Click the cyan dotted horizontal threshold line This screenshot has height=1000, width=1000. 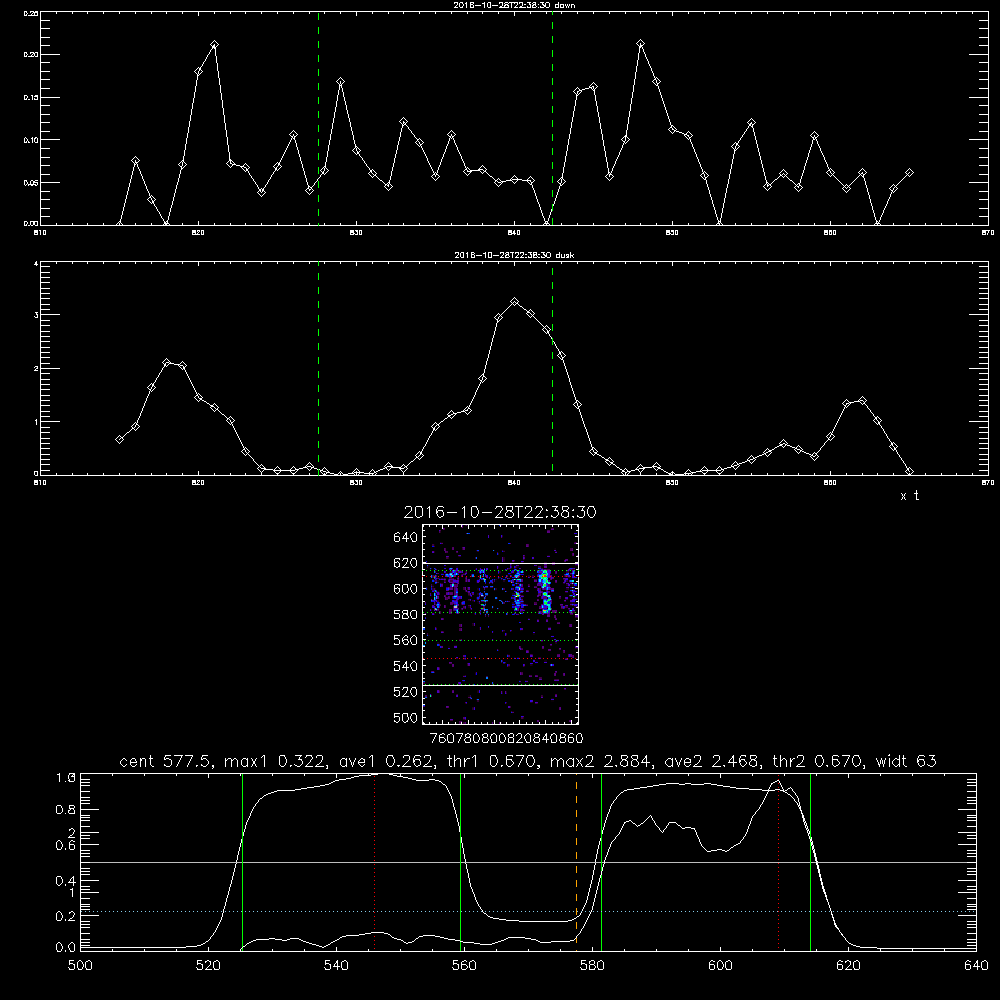[528, 911]
